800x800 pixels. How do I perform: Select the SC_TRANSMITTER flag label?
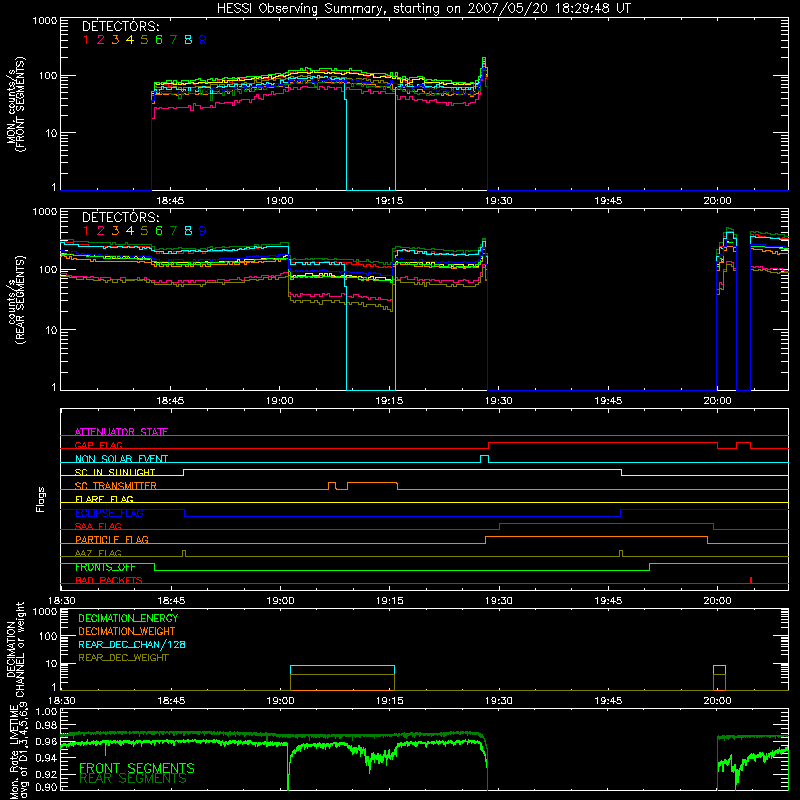coord(116,485)
